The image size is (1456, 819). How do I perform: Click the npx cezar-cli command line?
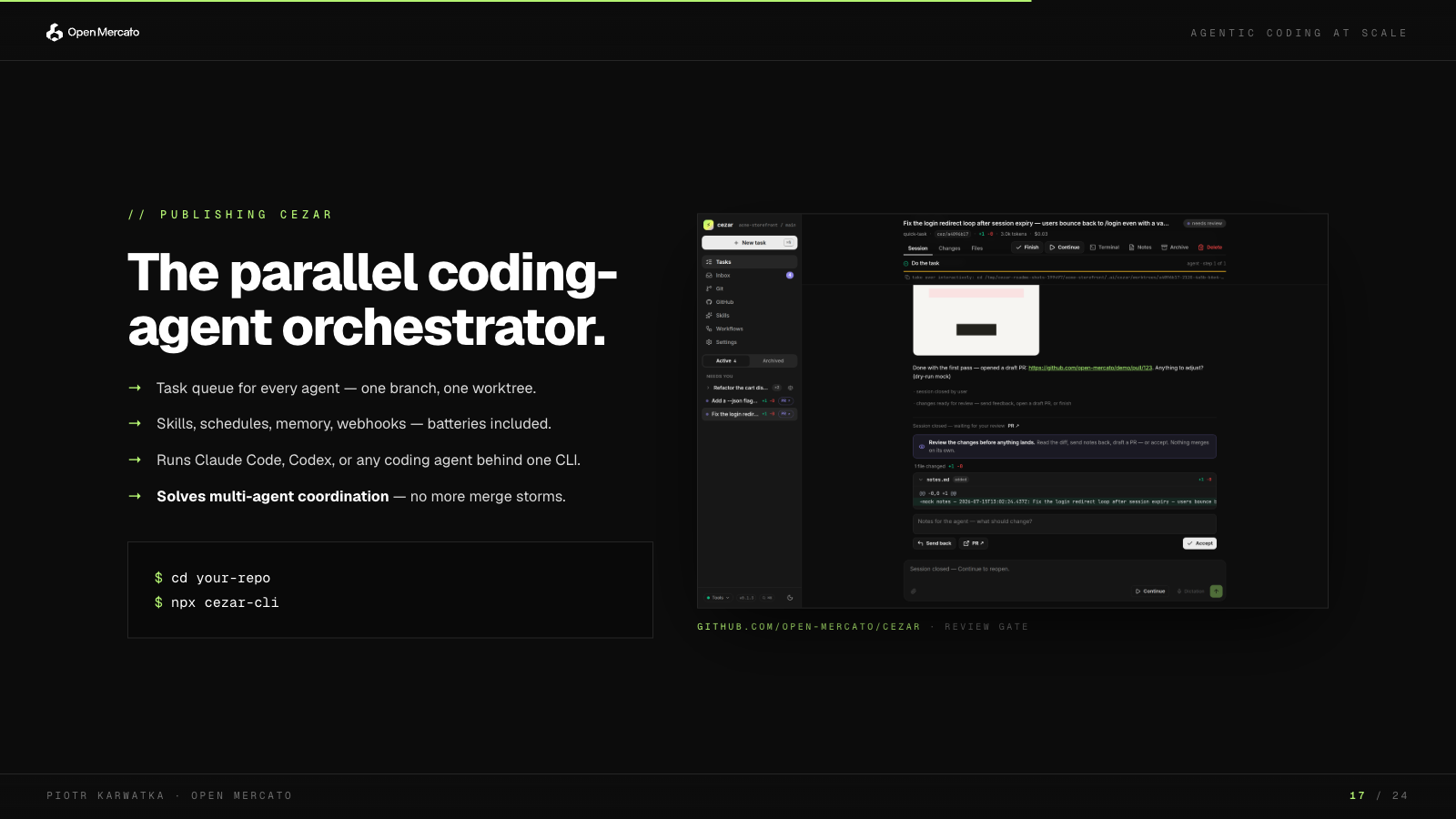pos(217,602)
